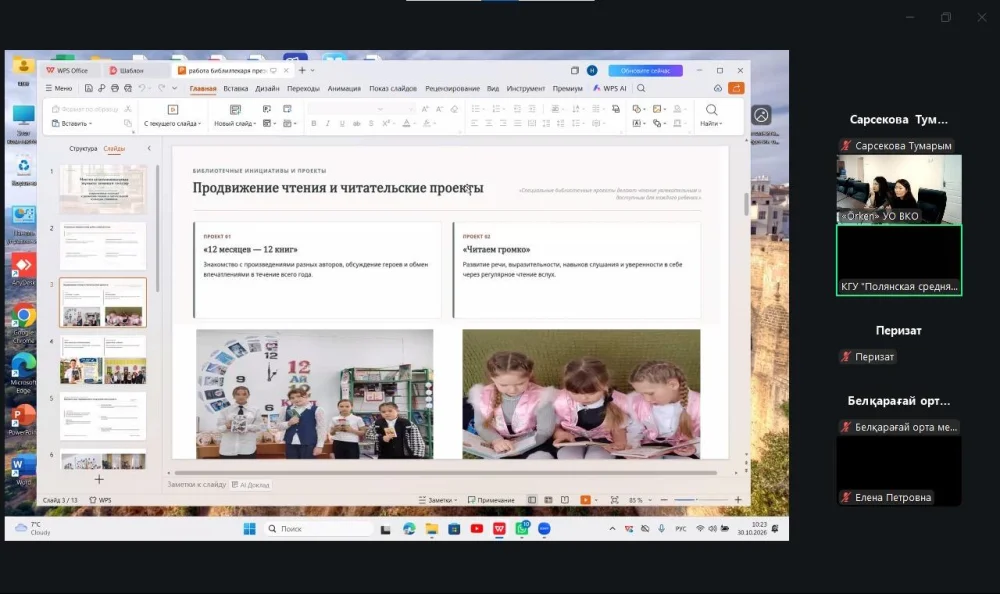Image resolution: width=1000 pixels, height=594 pixels.
Task: Open the 'WPS AI' tab
Action: click(x=610, y=88)
